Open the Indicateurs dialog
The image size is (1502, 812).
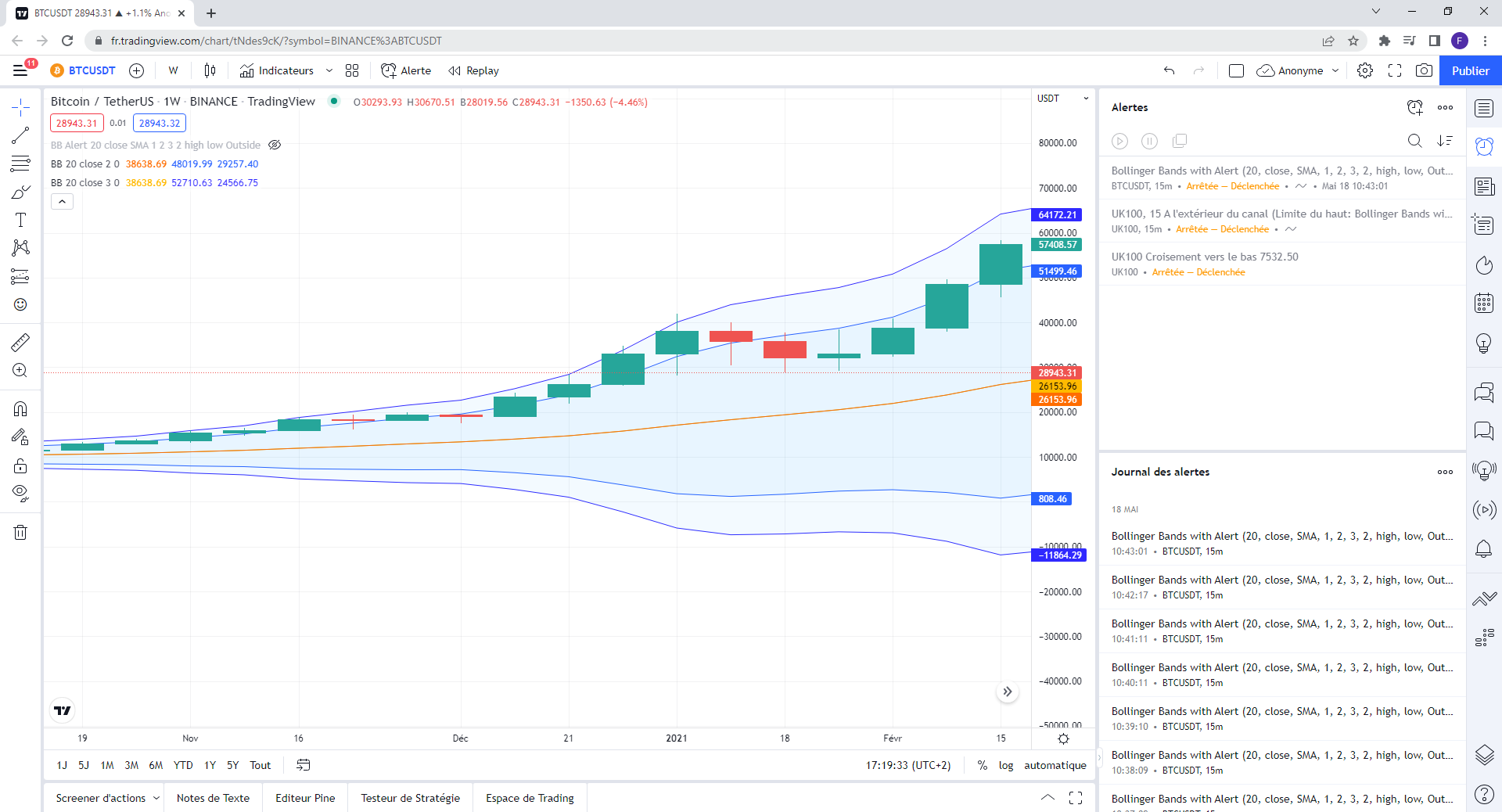tap(276, 70)
